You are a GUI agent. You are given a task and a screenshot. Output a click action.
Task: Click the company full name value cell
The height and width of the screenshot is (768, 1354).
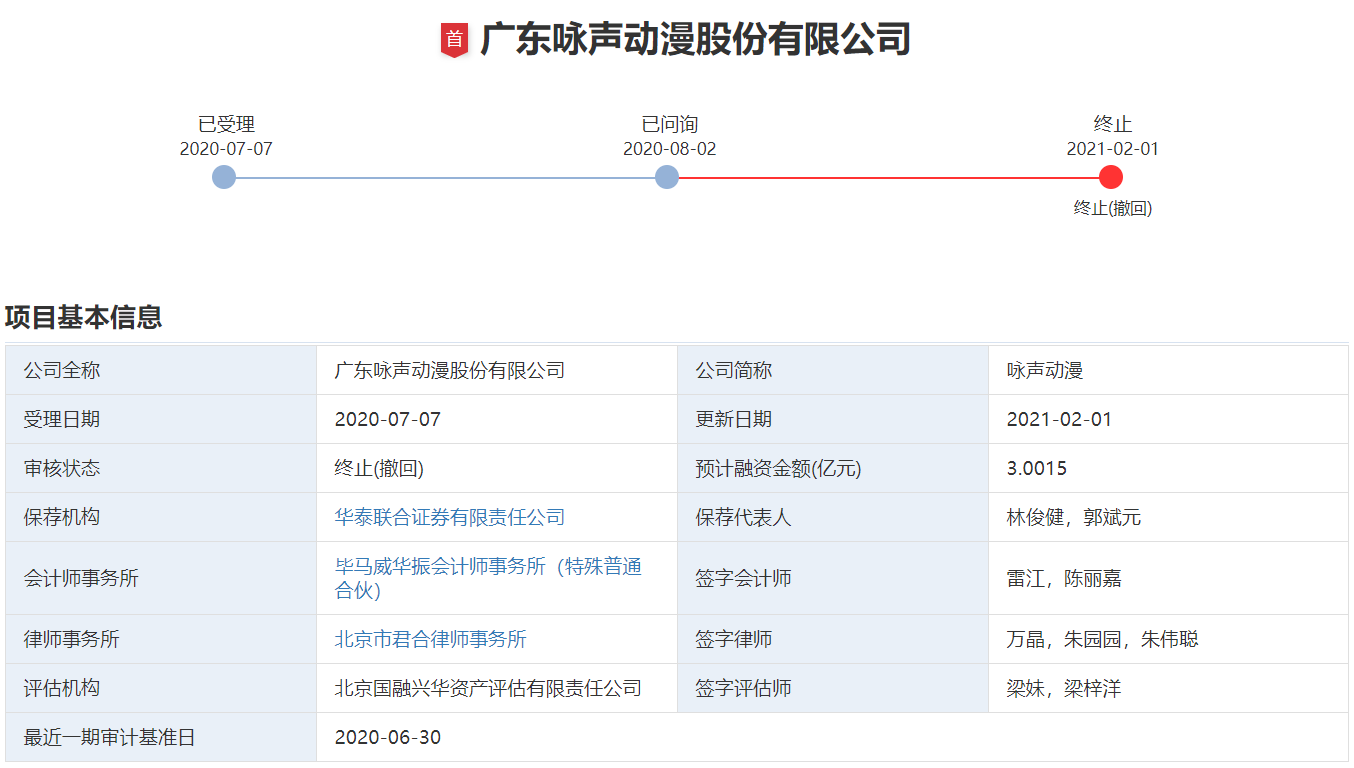(x=497, y=370)
